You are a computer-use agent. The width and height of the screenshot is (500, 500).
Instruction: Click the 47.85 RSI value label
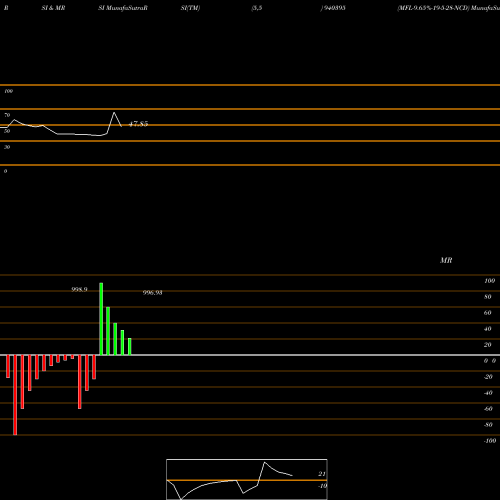pos(138,124)
